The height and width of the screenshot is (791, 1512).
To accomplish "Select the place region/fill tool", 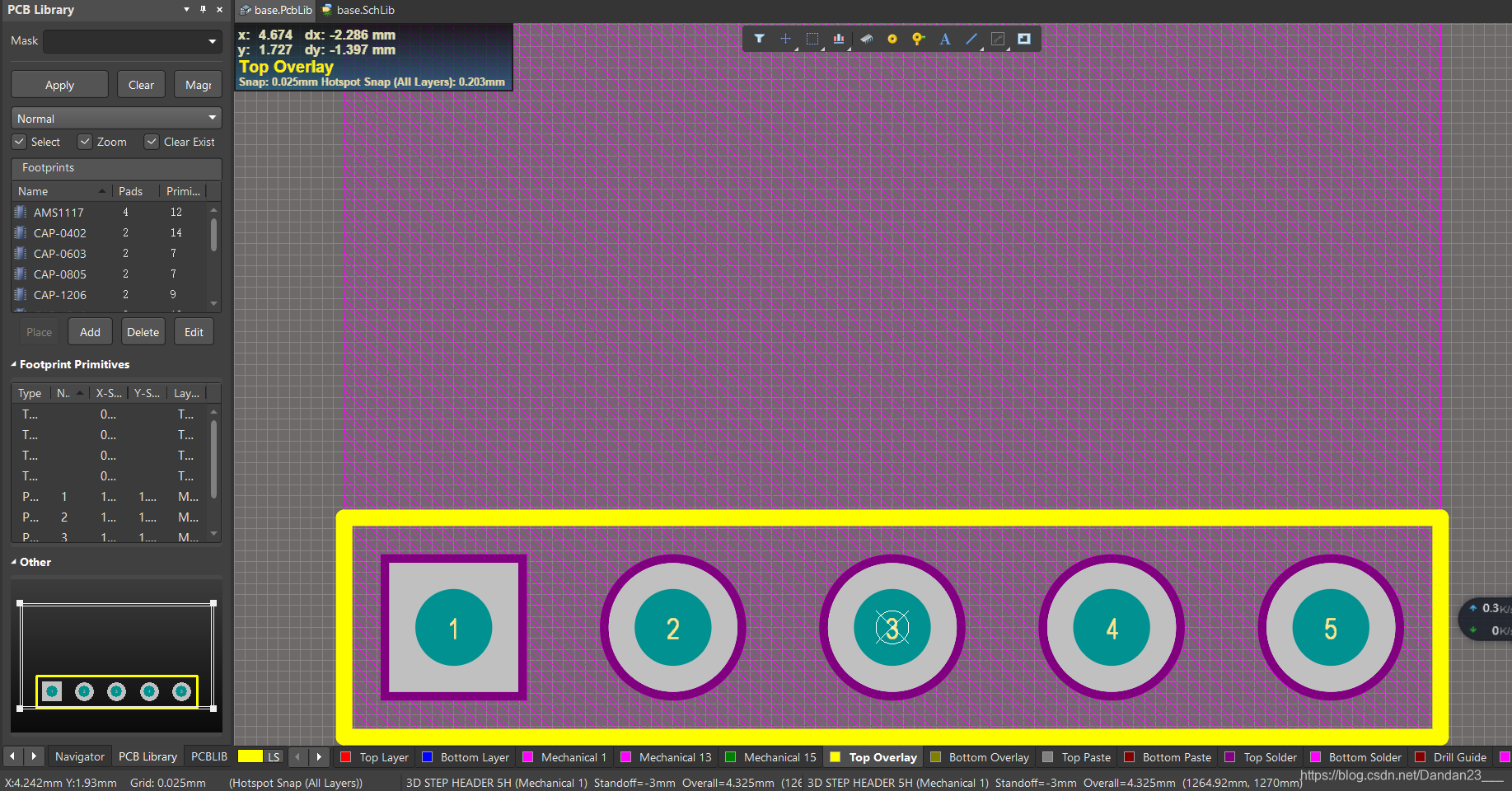I will [x=1024, y=39].
